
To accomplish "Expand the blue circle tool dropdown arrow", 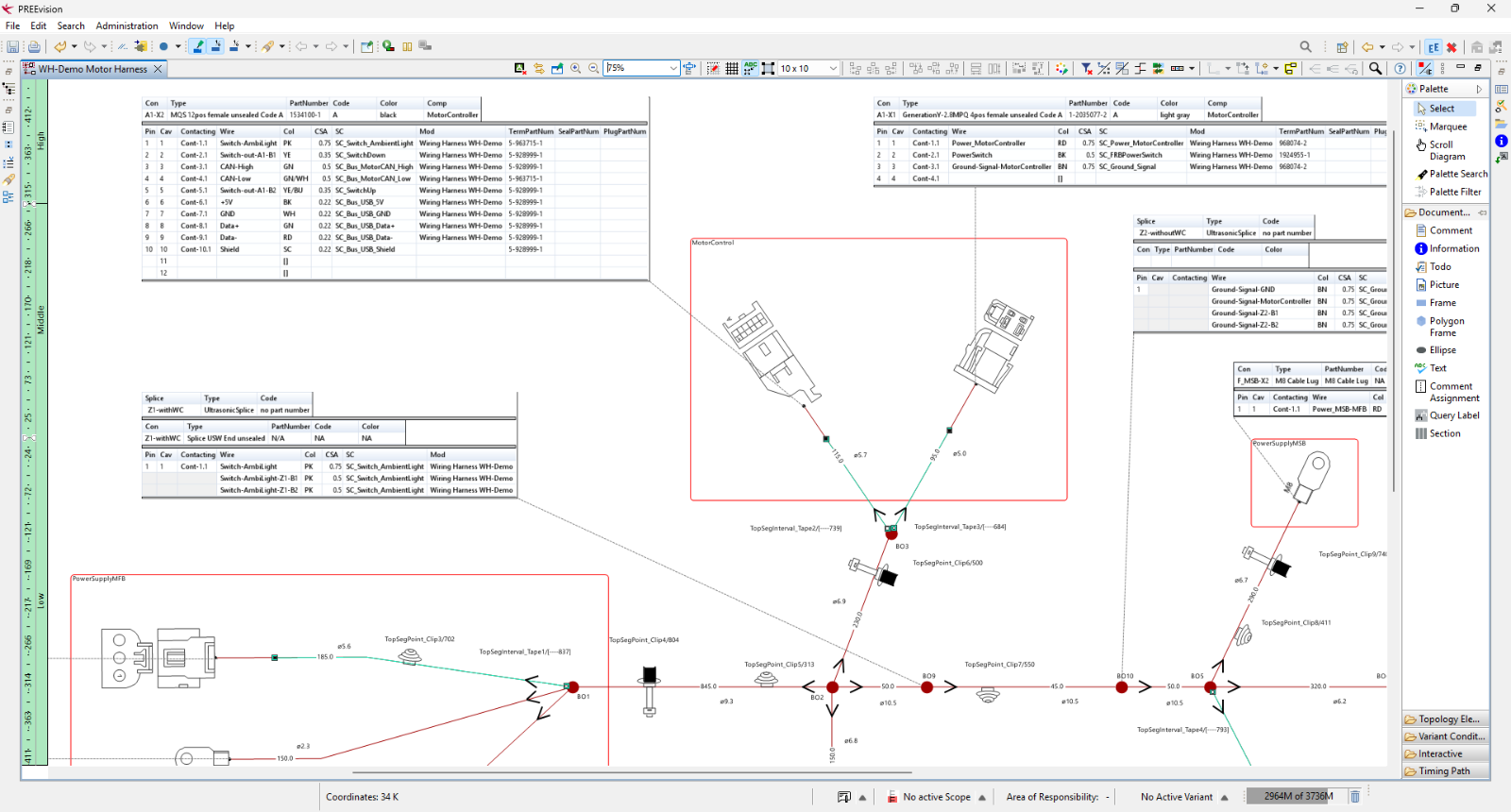I will pos(178,46).
